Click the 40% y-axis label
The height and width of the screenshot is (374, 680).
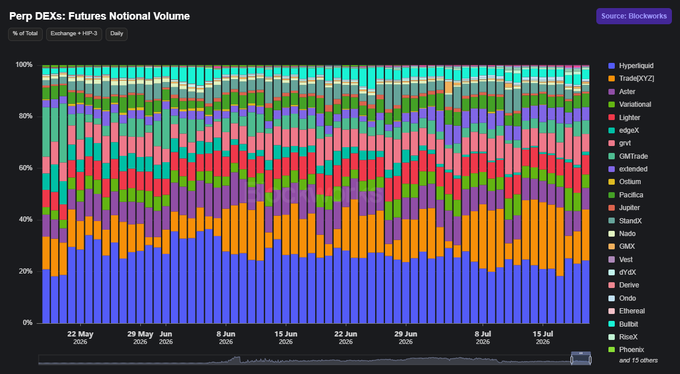pyautogui.click(x=26, y=220)
